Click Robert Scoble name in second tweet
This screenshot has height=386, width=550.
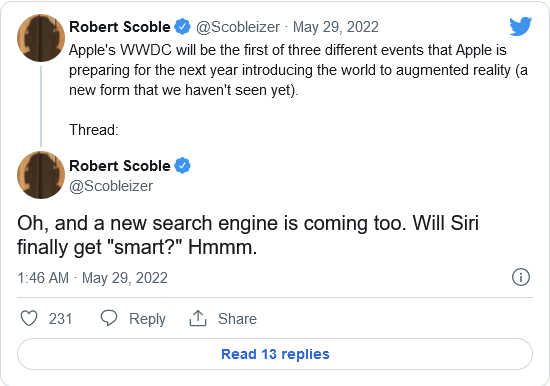[120, 166]
